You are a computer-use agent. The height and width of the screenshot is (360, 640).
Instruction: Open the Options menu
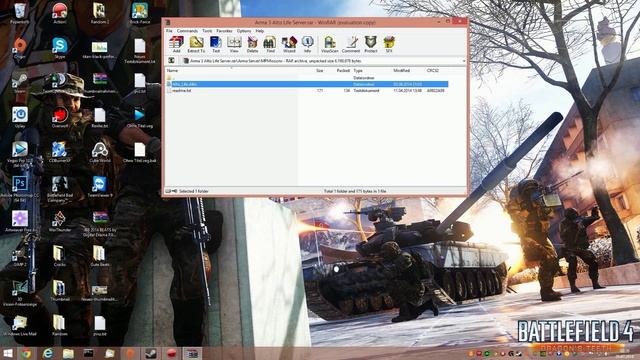244,31
